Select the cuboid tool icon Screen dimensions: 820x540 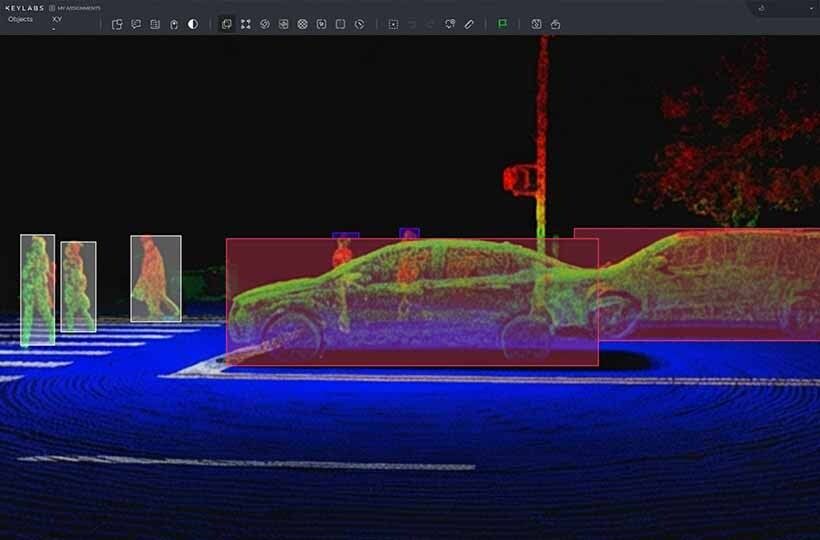click(227, 24)
